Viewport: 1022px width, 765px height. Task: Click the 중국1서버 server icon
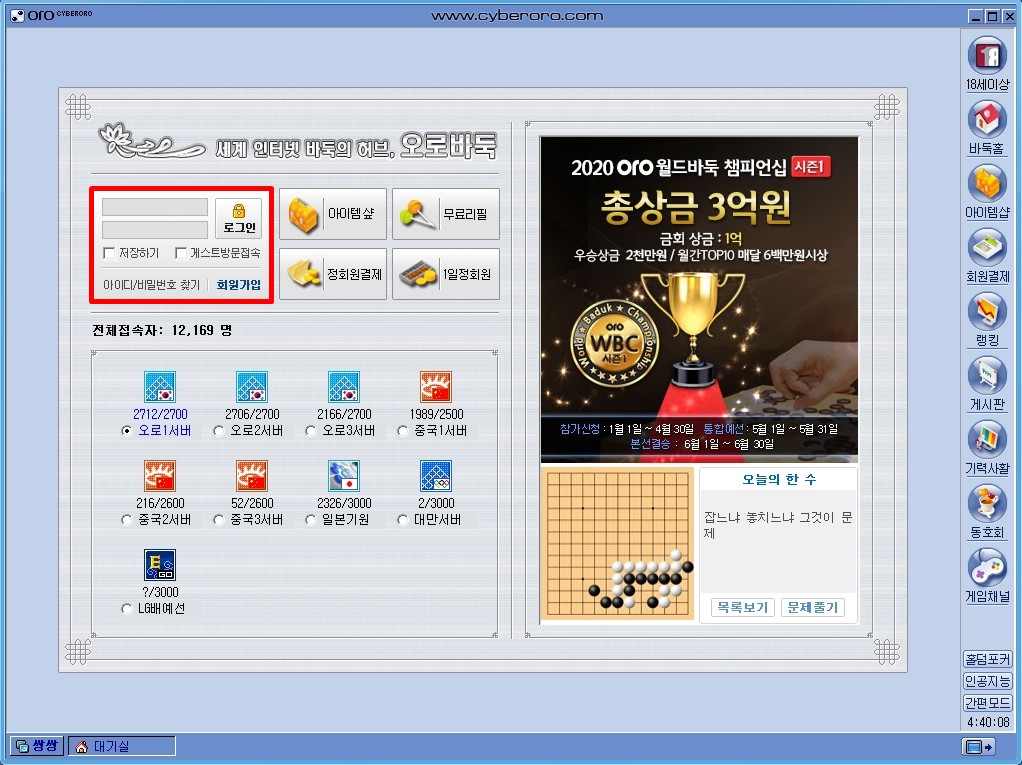(x=436, y=387)
